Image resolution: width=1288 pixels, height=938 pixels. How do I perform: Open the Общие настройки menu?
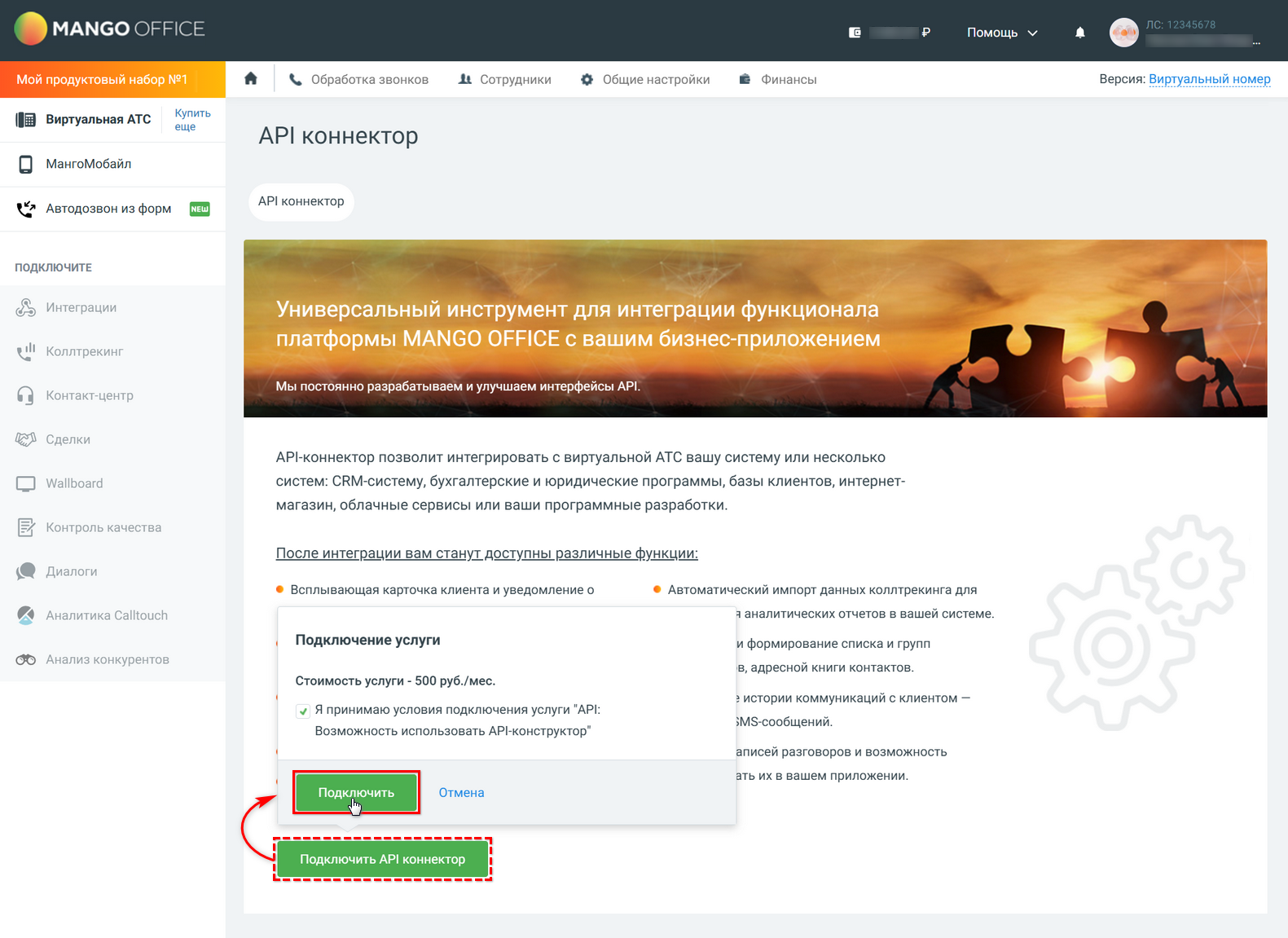[645, 79]
